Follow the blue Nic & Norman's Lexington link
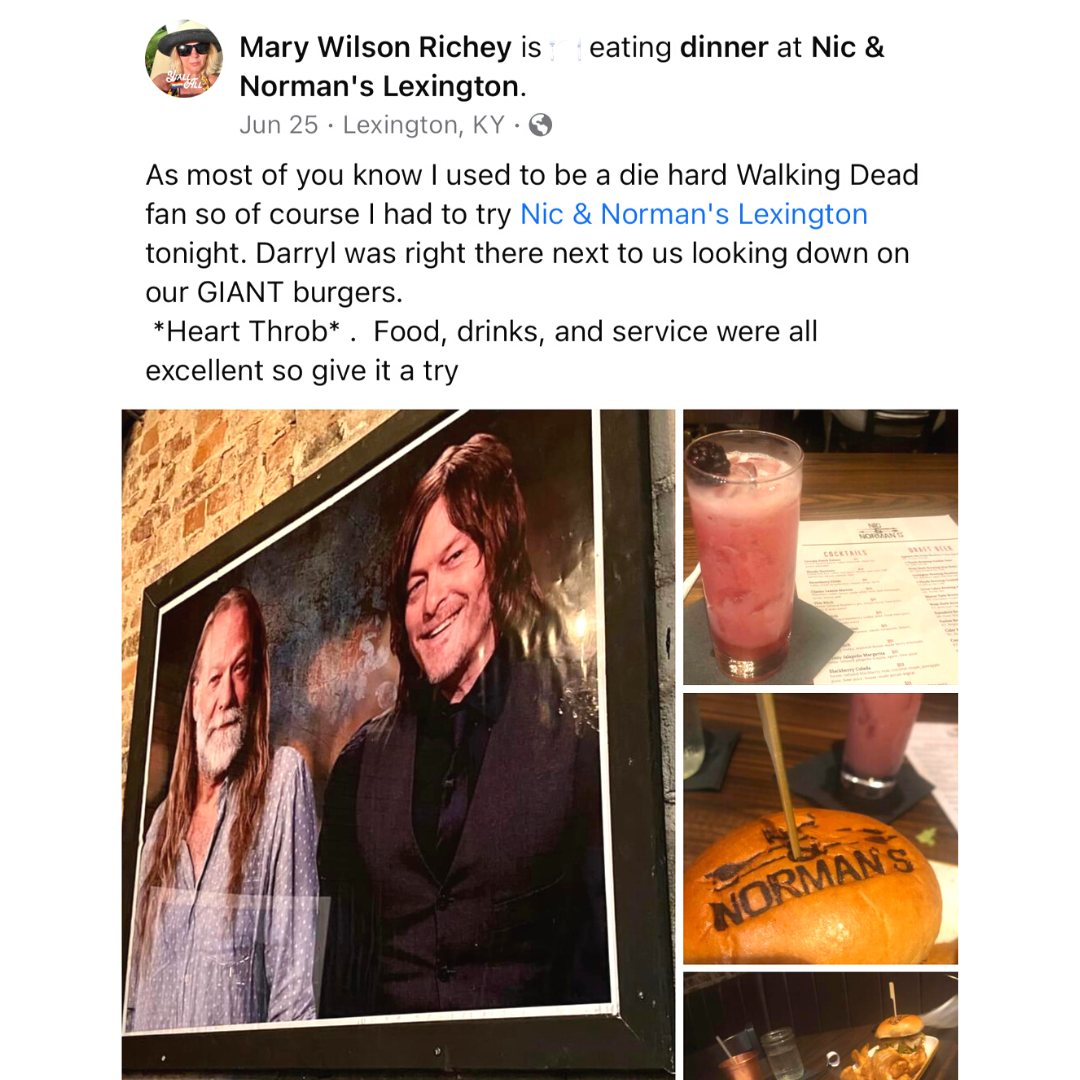 [x=694, y=214]
